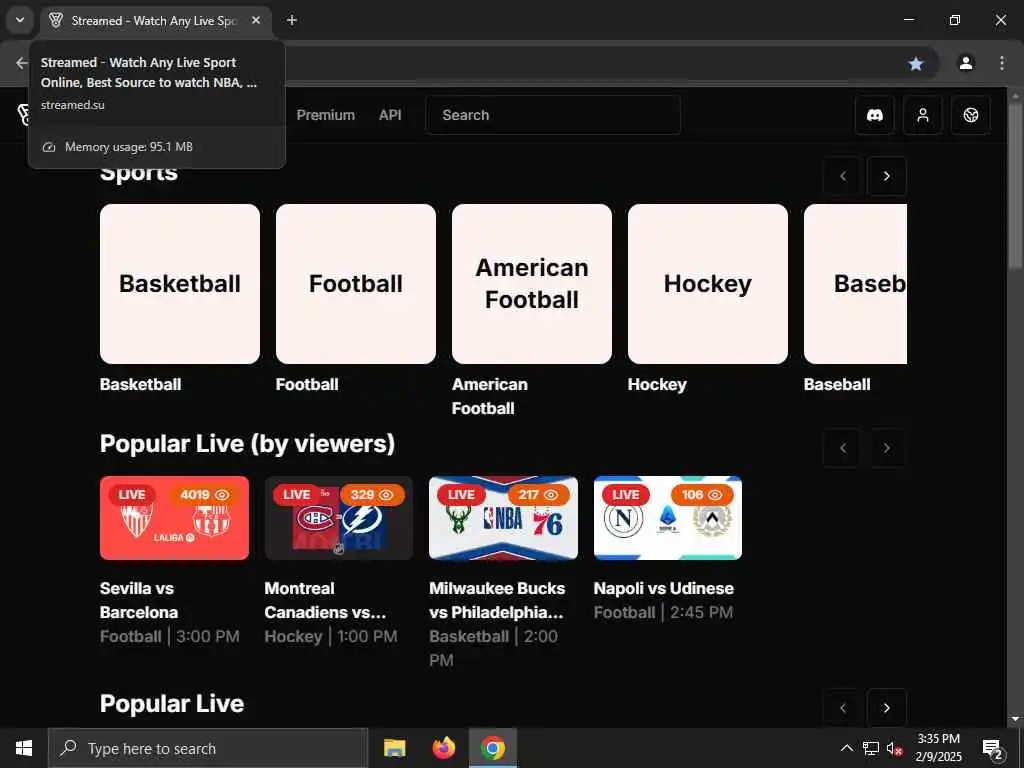The height and width of the screenshot is (768, 1024).
Task: Previous arrow in Popular Live (by viewers)
Action: pyautogui.click(x=842, y=448)
